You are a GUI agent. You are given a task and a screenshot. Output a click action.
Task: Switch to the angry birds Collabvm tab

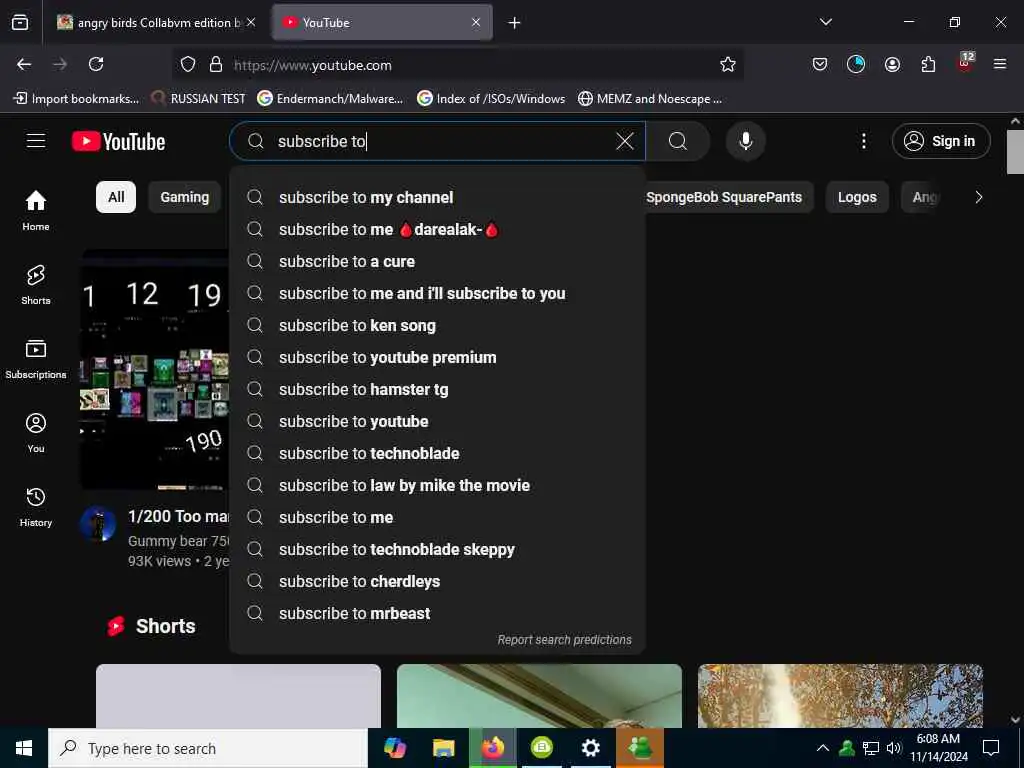click(x=155, y=22)
